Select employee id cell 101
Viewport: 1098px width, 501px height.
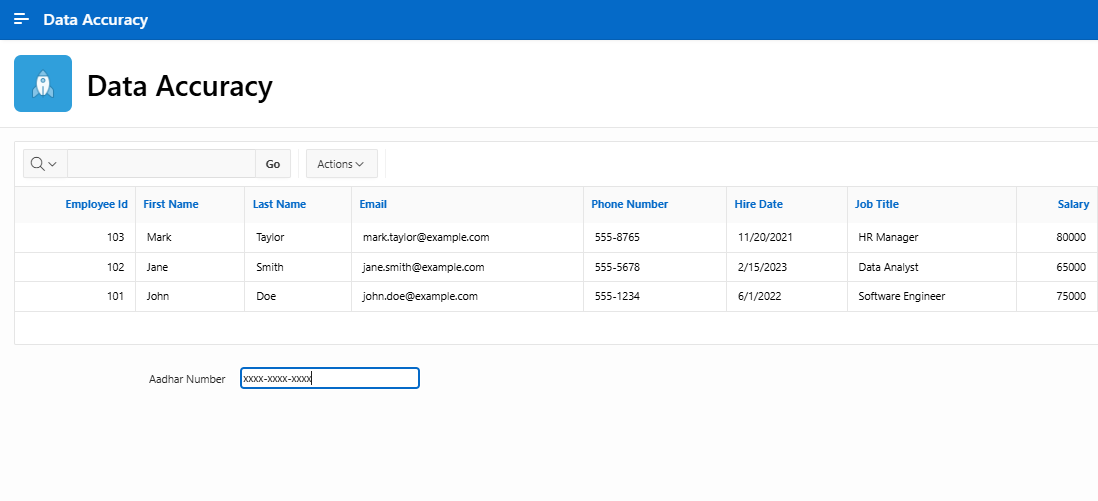coord(116,296)
